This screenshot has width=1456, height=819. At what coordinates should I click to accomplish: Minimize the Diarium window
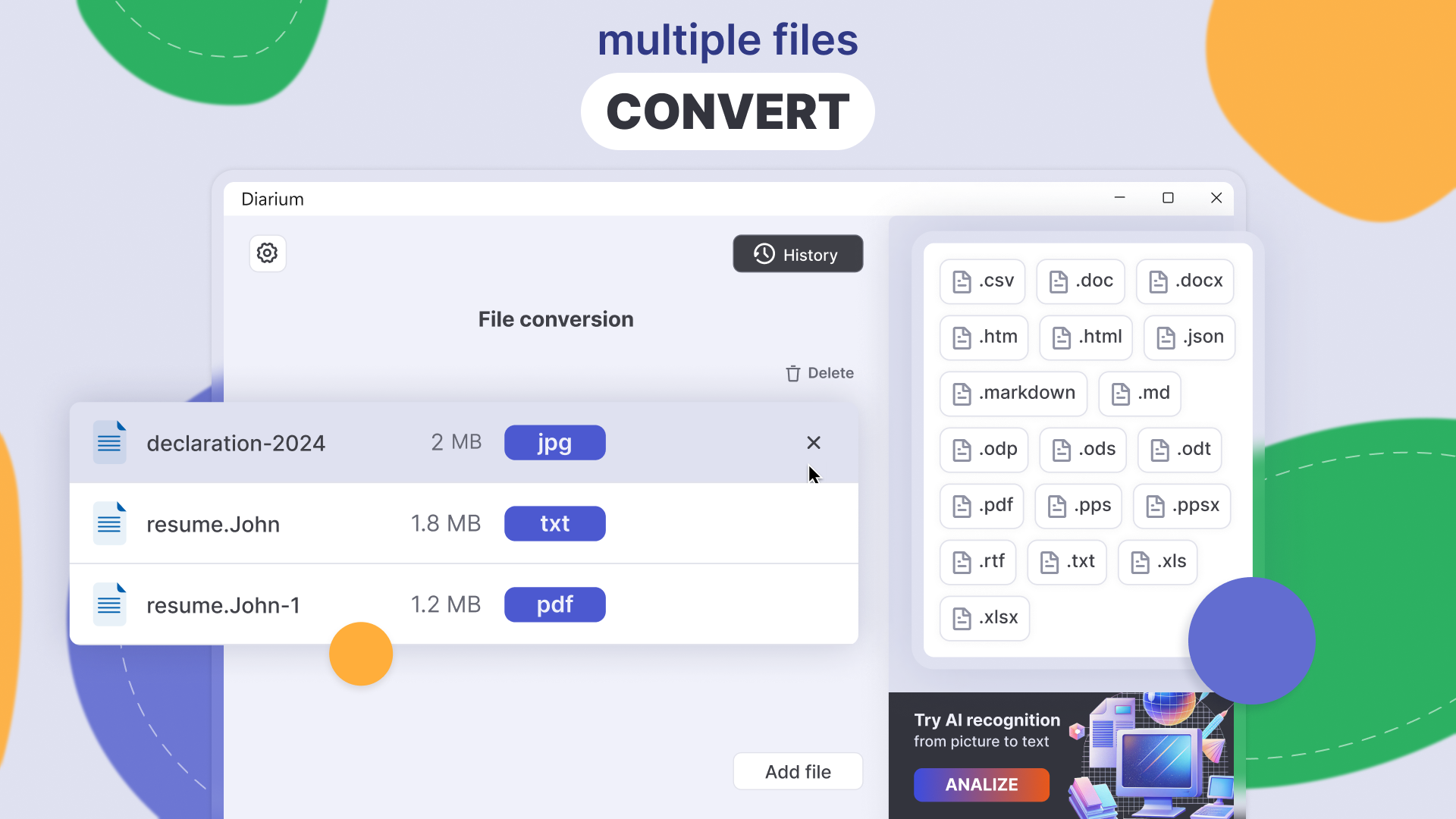point(1119,198)
